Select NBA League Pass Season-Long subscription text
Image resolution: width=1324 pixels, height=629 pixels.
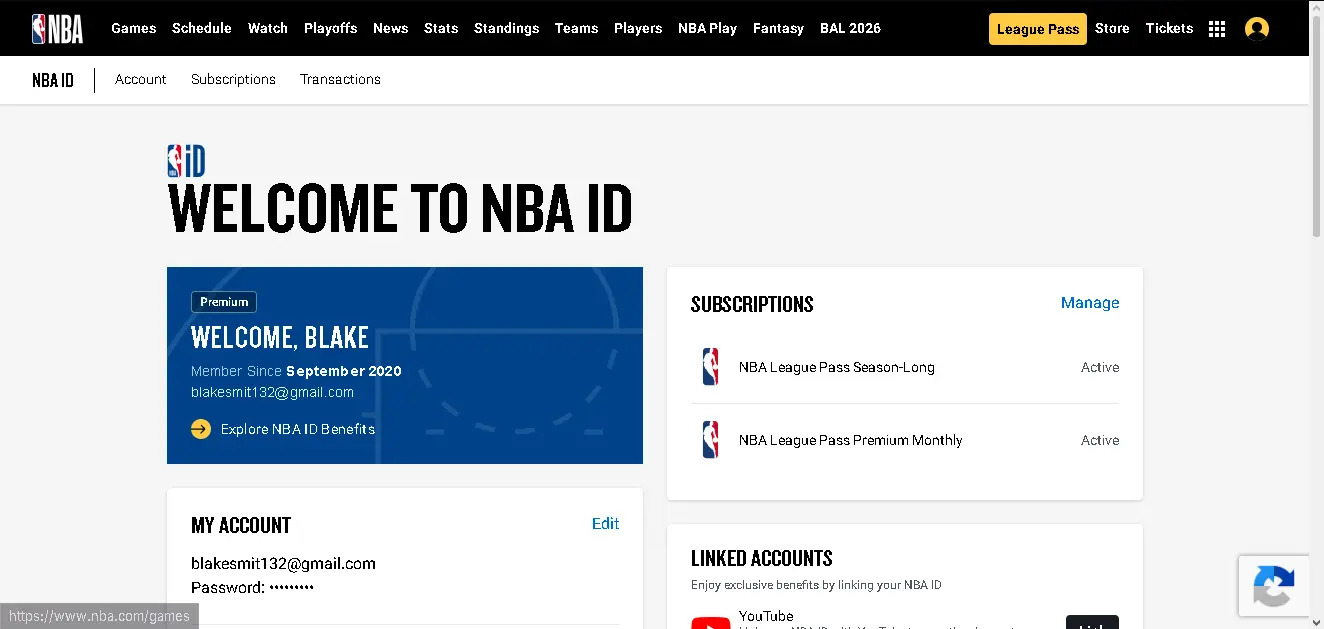click(x=837, y=367)
